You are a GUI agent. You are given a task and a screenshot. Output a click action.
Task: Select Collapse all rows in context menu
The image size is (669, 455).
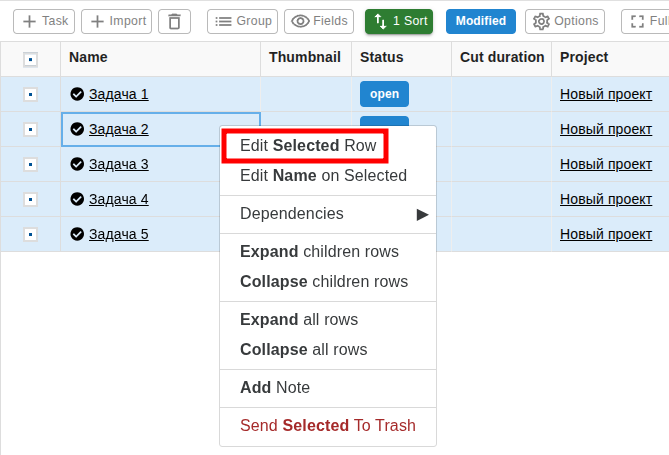coord(303,350)
